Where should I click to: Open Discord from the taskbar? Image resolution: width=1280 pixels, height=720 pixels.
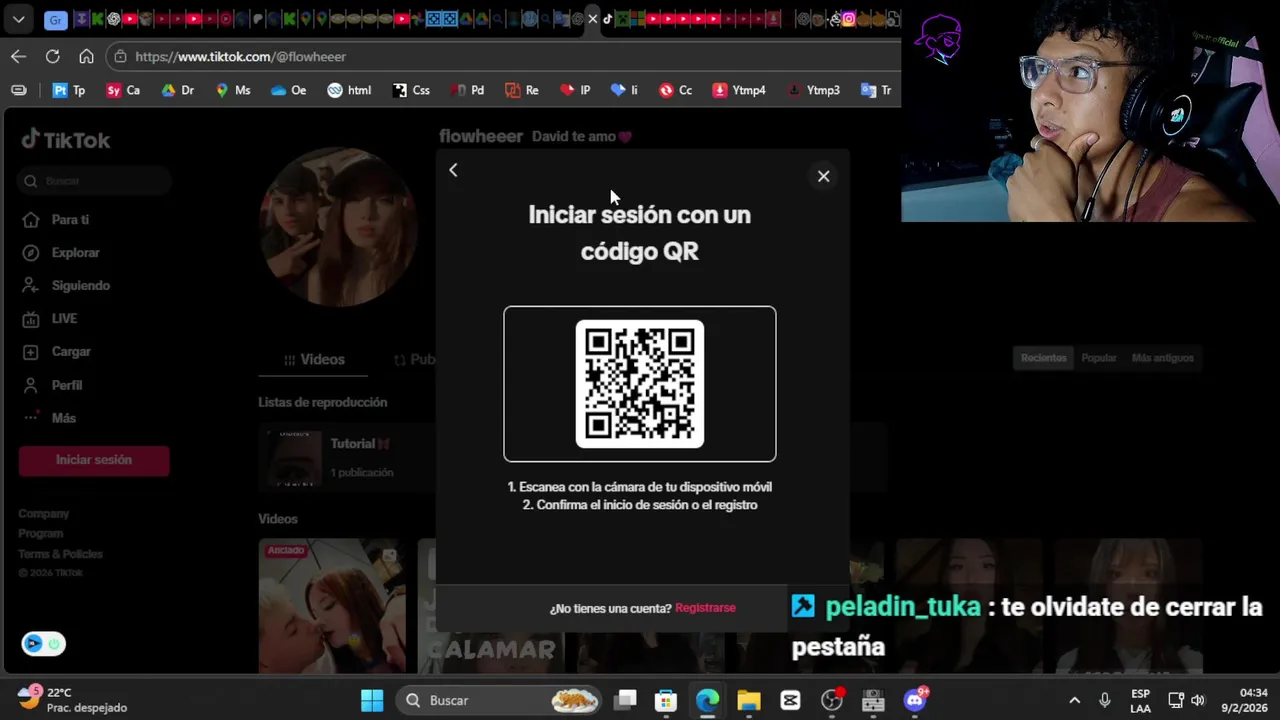(x=915, y=701)
